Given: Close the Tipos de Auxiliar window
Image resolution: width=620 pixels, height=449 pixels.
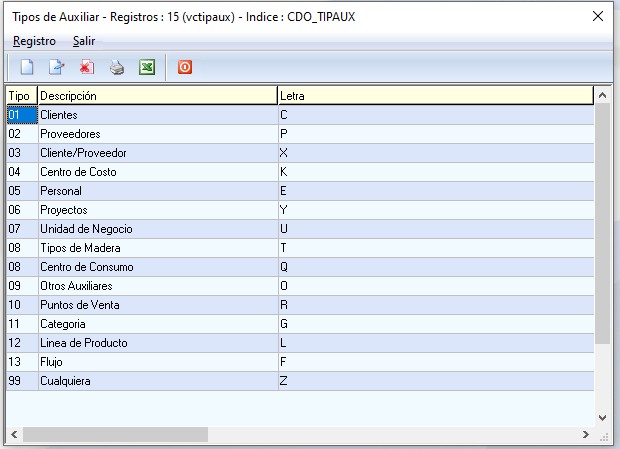Looking at the screenshot, I should click(x=598, y=16).
